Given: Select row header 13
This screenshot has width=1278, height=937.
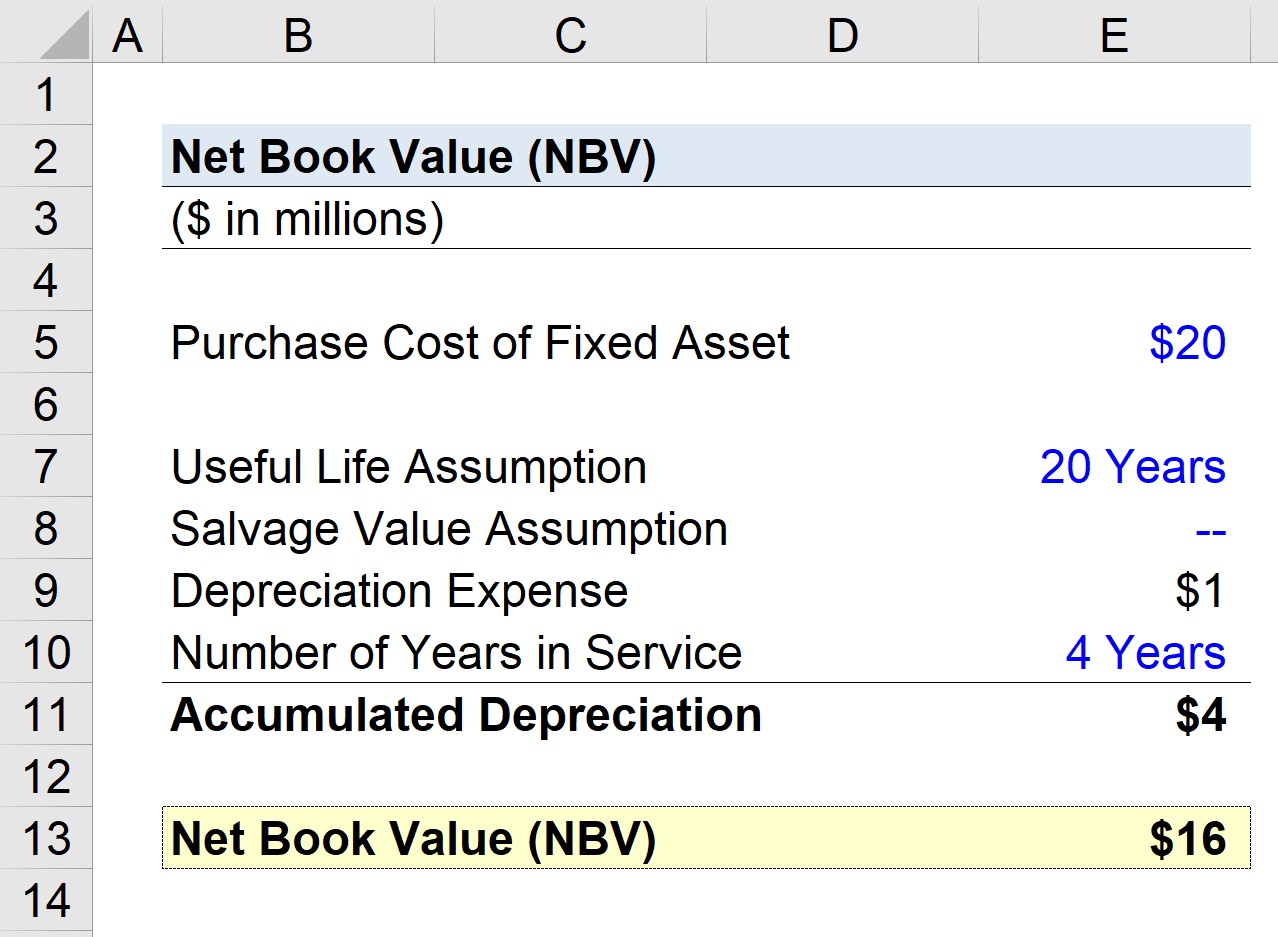Looking at the screenshot, I should point(45,839).
